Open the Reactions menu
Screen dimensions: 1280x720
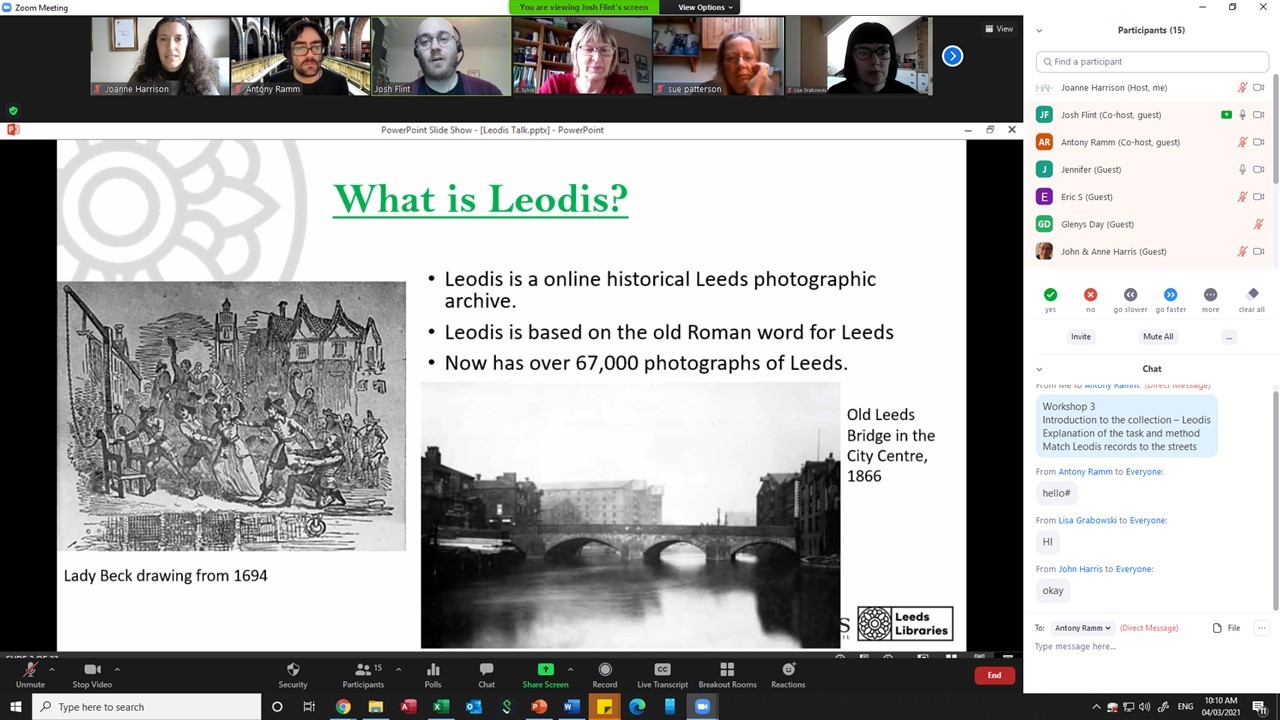click(x=788, y=670)
